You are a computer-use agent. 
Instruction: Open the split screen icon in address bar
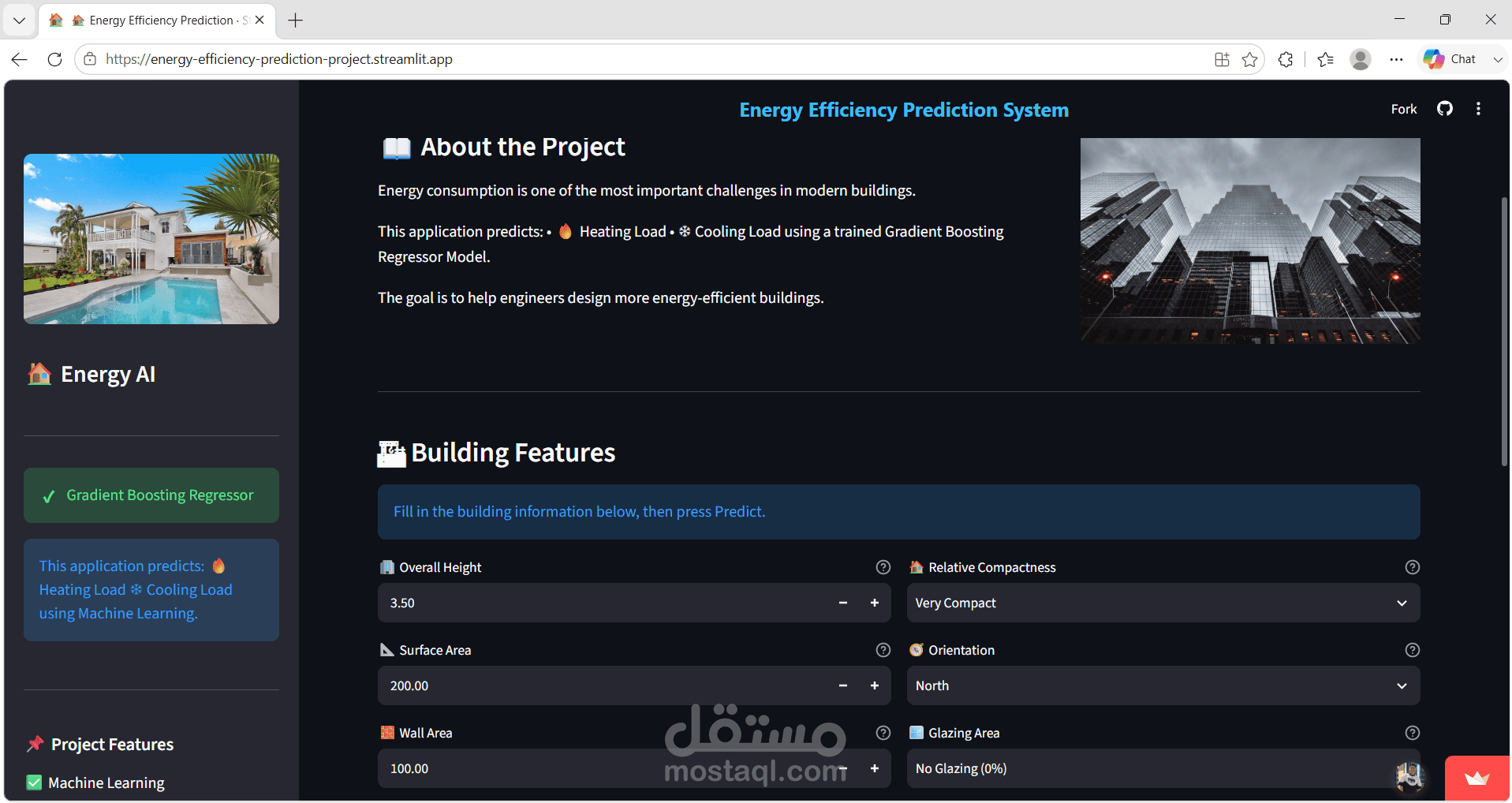(x=1222, y=59)
